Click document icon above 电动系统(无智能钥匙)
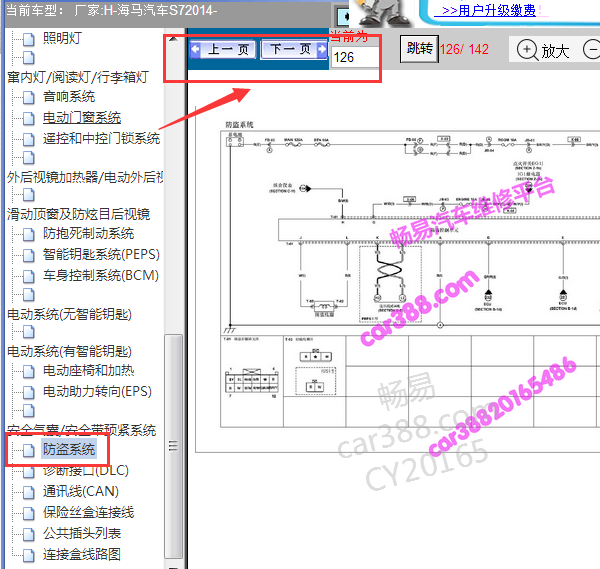This screenshot has width=600, height=569. 28,294
